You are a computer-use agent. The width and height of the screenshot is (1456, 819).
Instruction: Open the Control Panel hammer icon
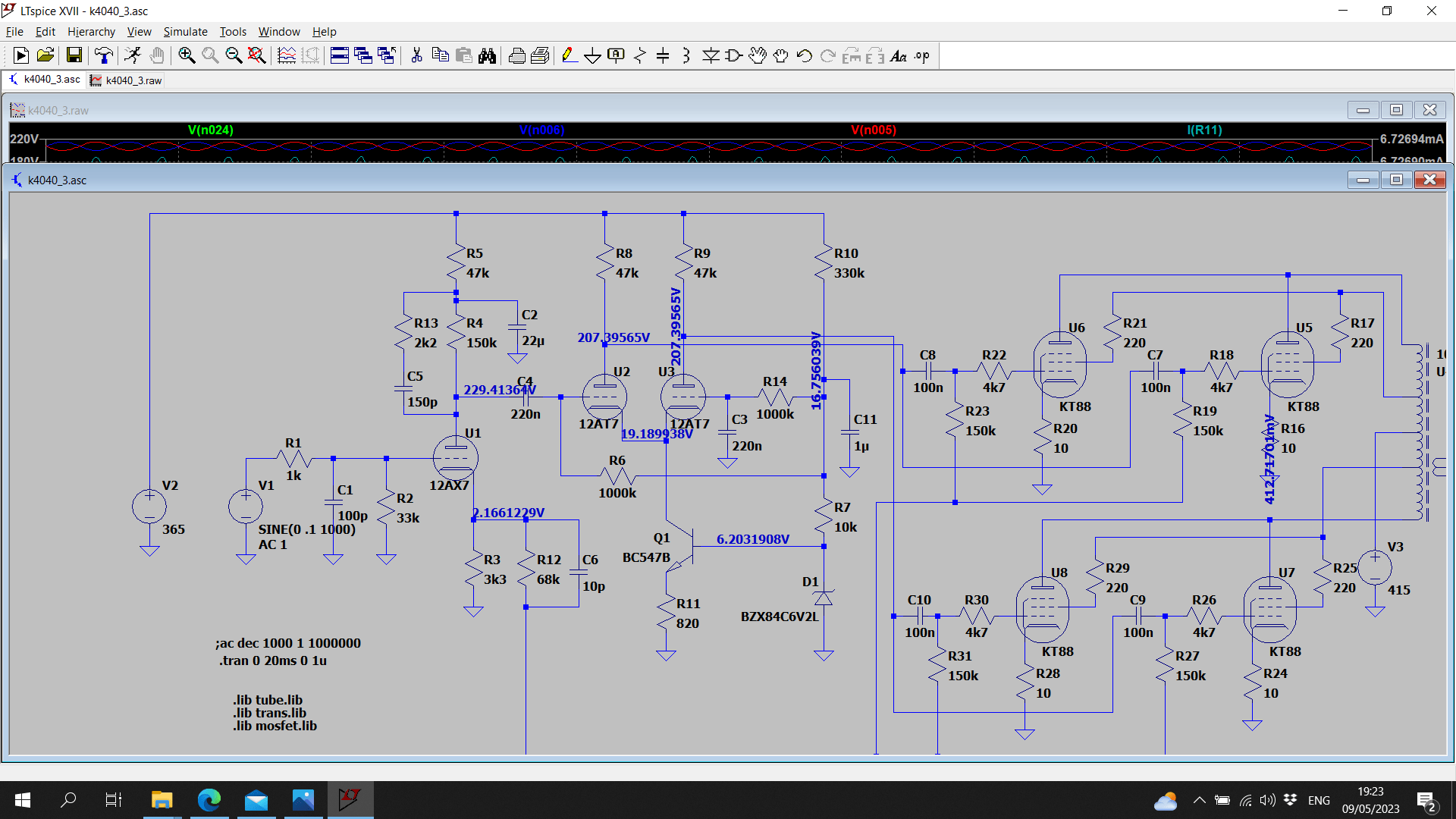pos(104,55)
